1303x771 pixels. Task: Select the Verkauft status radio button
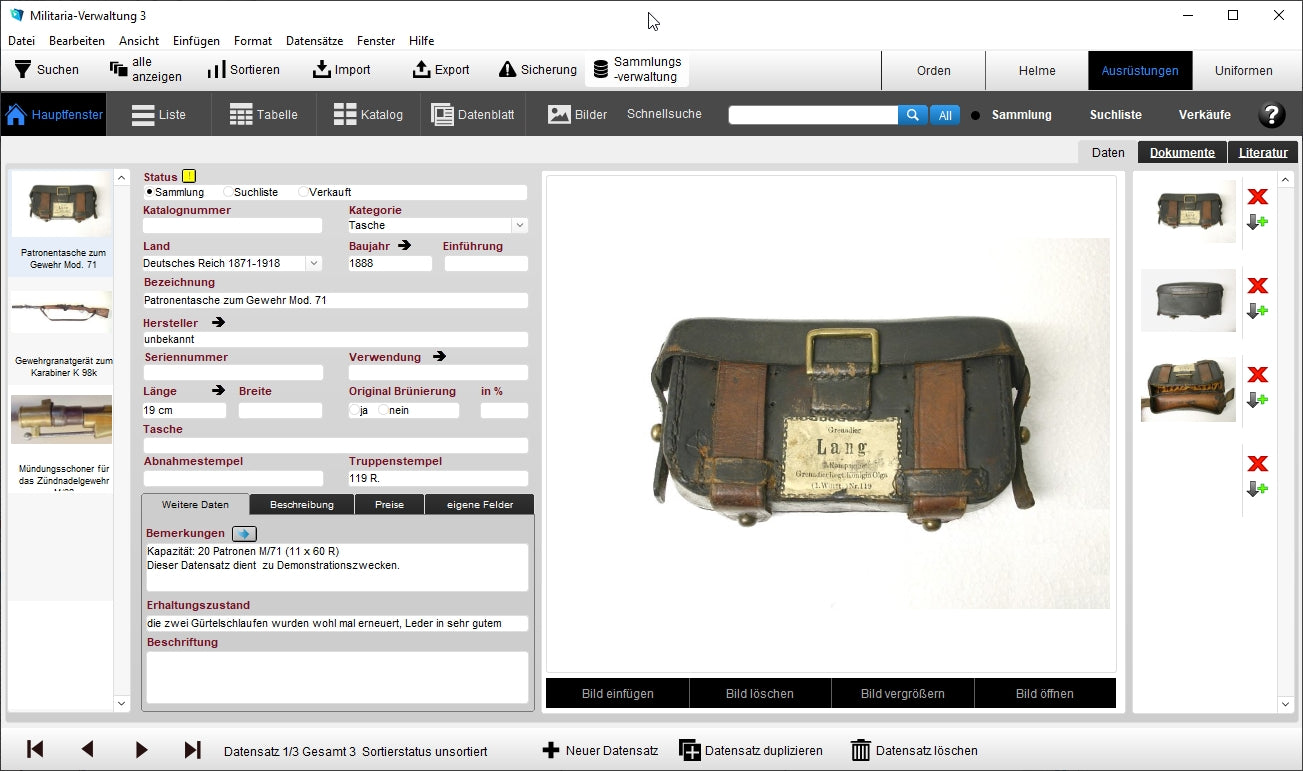[x=303, y=192]
